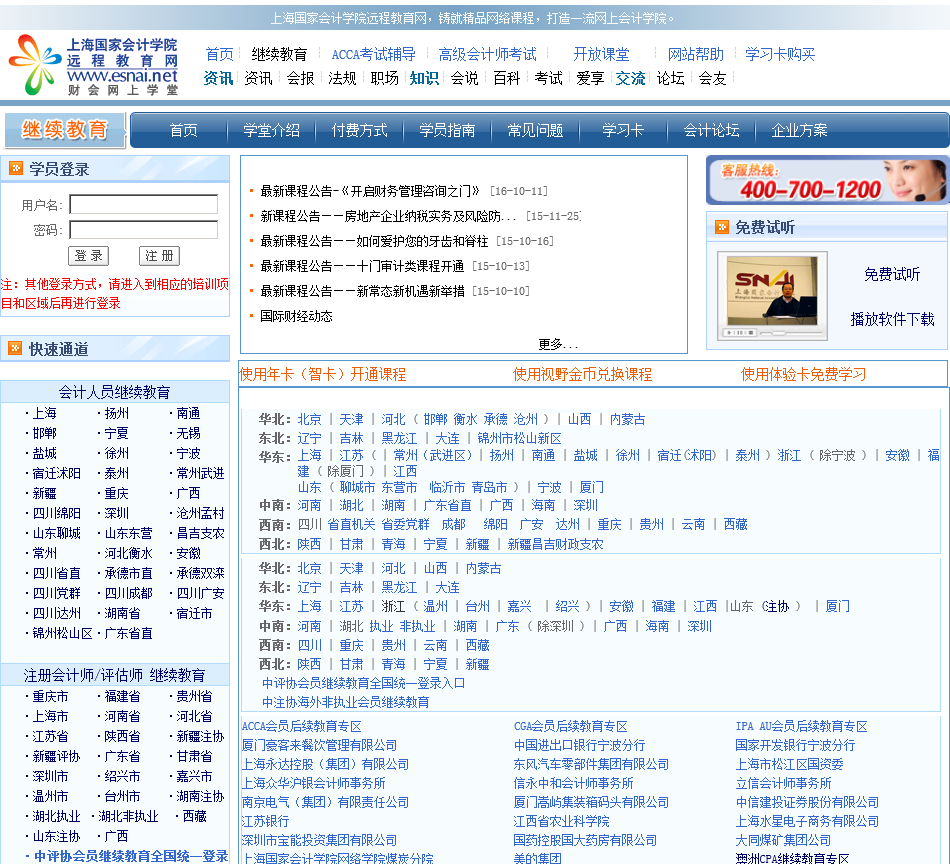Switch to the 学堂介绍 tab
The image size is (950, 864).
pyautogui.click(x=271, y=130)
